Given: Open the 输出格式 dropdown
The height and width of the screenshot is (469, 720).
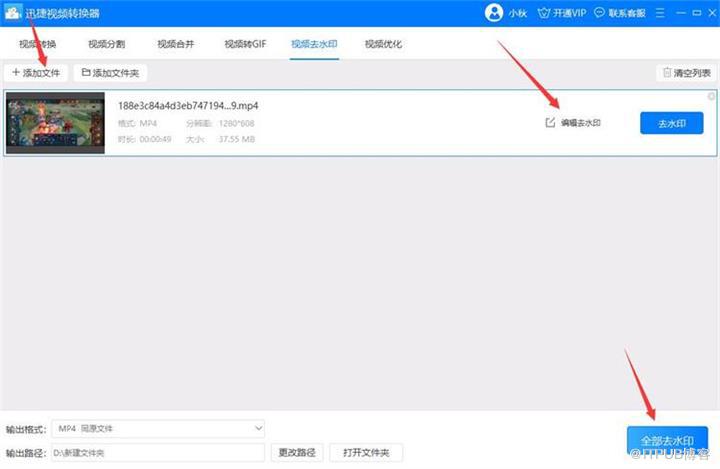Looking at the screenshot, I should pyautogui.click(x=158, y=429).
